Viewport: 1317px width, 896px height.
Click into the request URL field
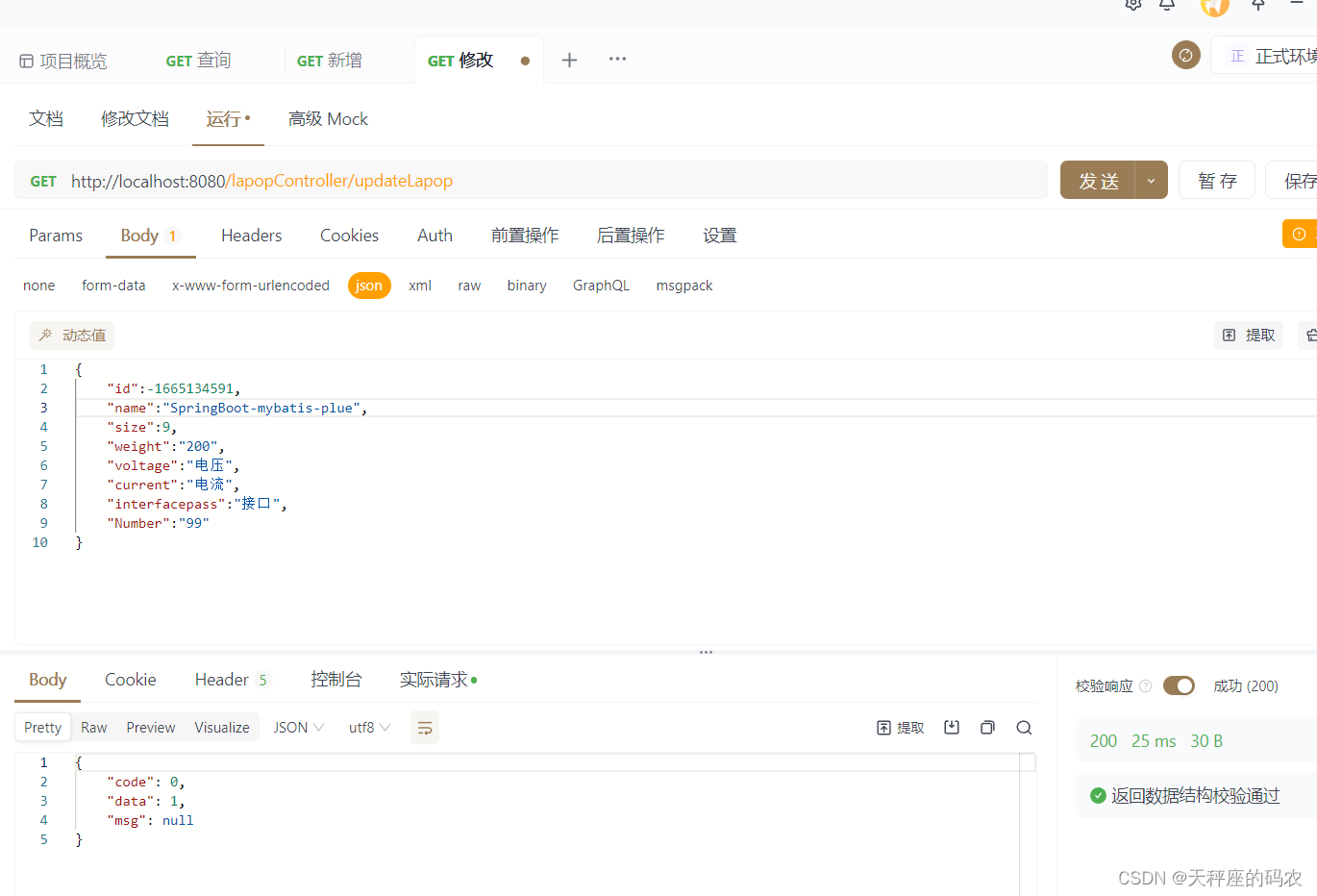(x=531, y=181)
